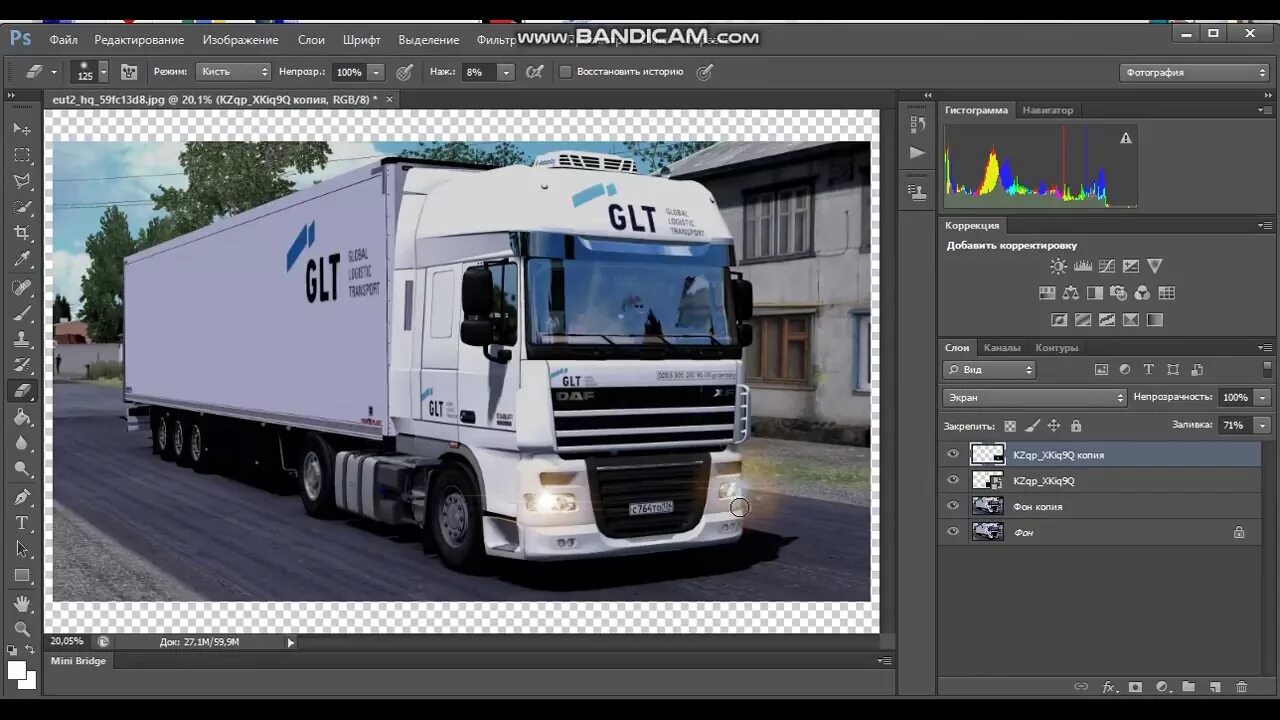Toggle lock position
Image resolution: width=1280 pixels, height=720 pixels.
[x=1054, y=426]
